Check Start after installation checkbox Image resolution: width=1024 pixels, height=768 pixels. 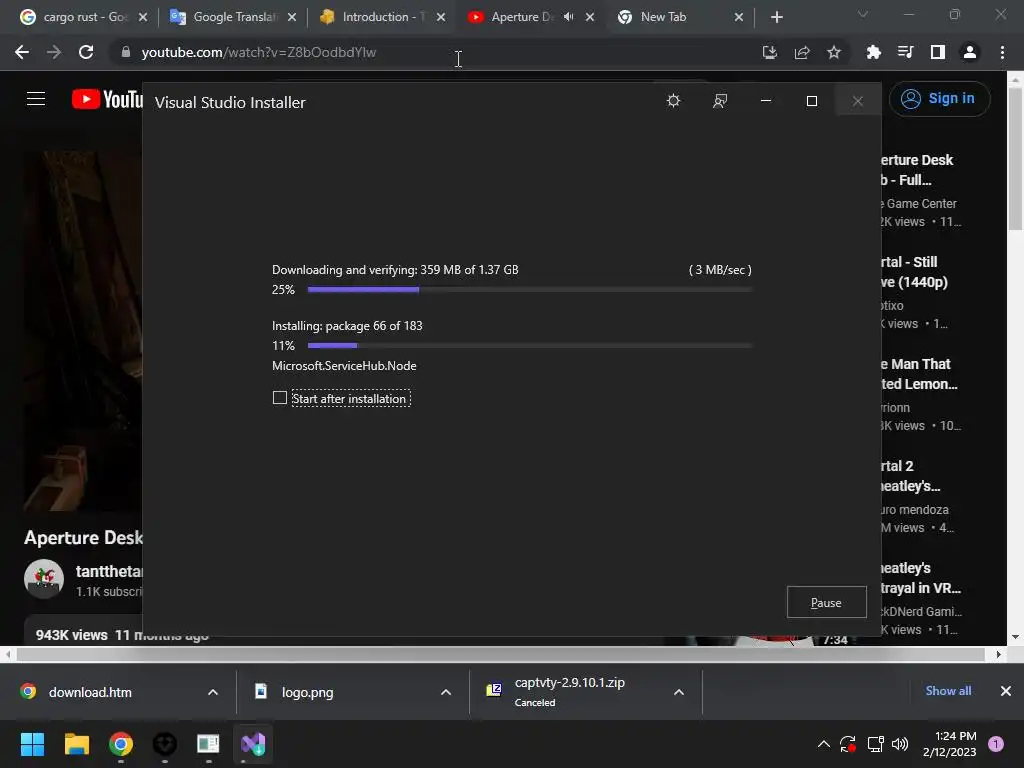click(280, 398)
